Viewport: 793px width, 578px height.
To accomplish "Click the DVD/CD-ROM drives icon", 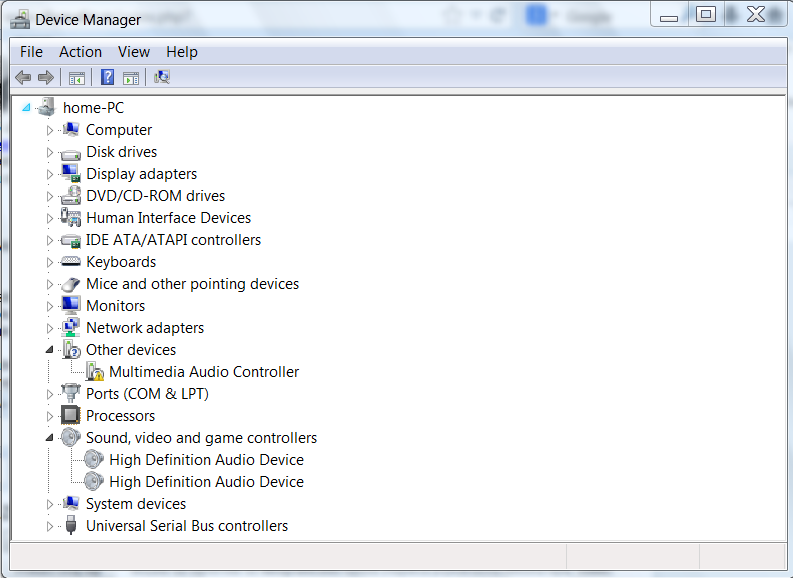I will pyautogui.click(x=71, y=195).
